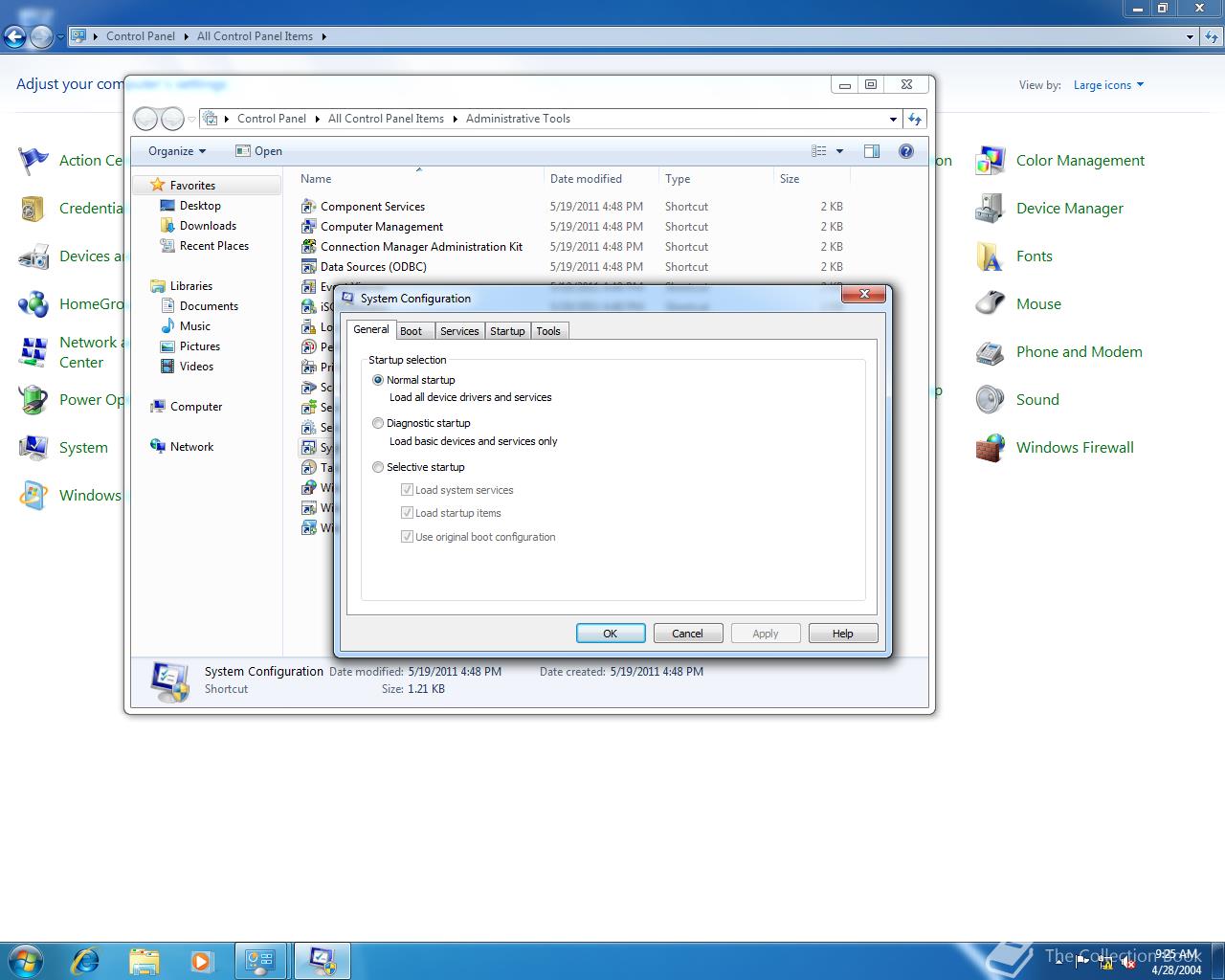The height and width of the screenshot is (980, 1225).
Task: Select the General tab
Action: coord(371,329)
